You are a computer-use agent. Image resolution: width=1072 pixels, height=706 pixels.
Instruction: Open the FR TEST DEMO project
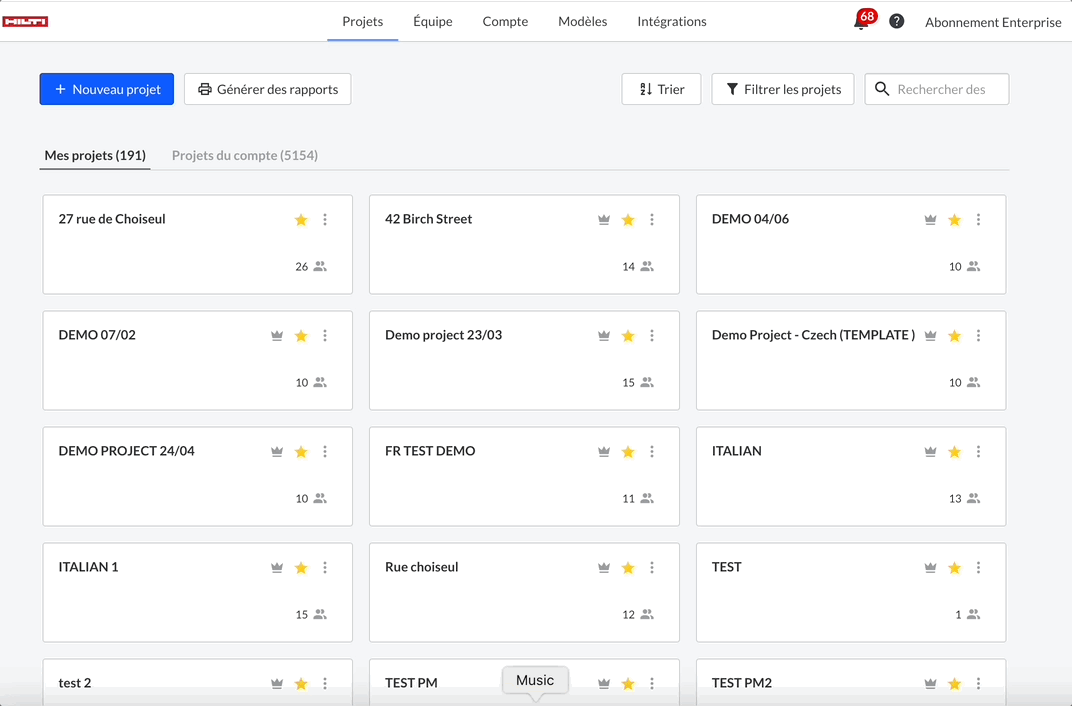pos(524,476)
